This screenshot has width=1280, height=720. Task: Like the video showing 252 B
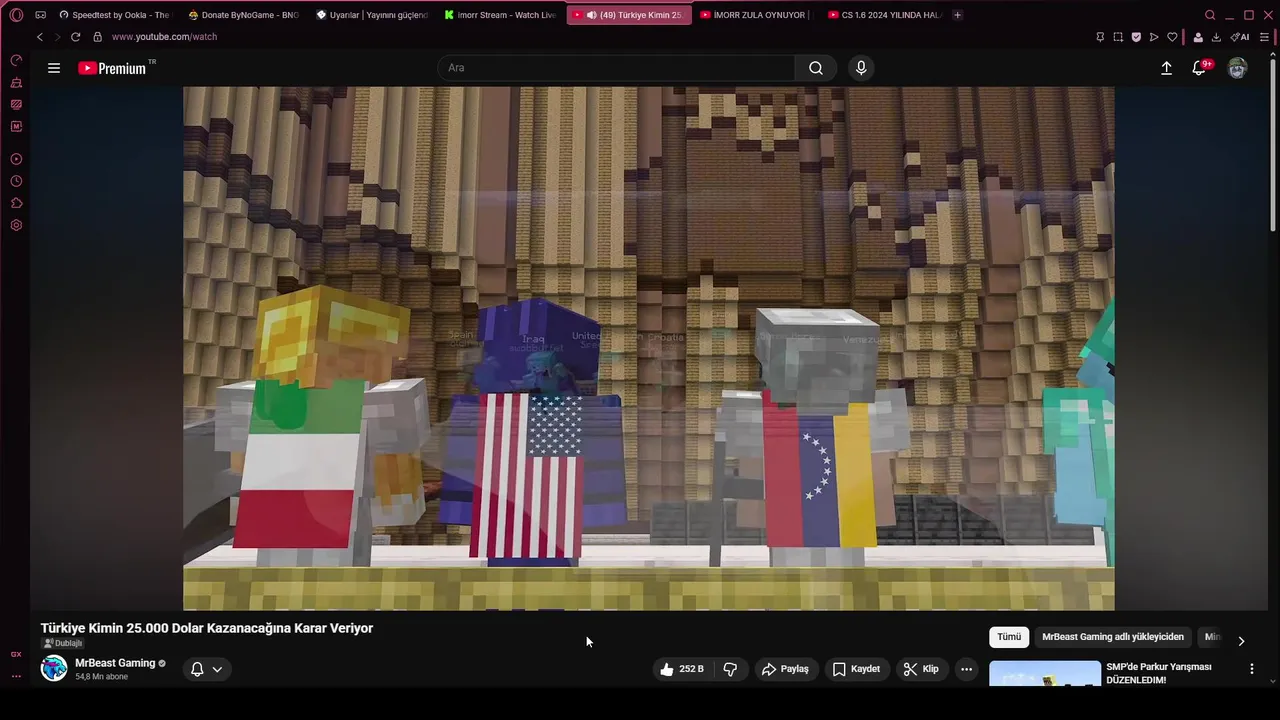pos(682,669)
